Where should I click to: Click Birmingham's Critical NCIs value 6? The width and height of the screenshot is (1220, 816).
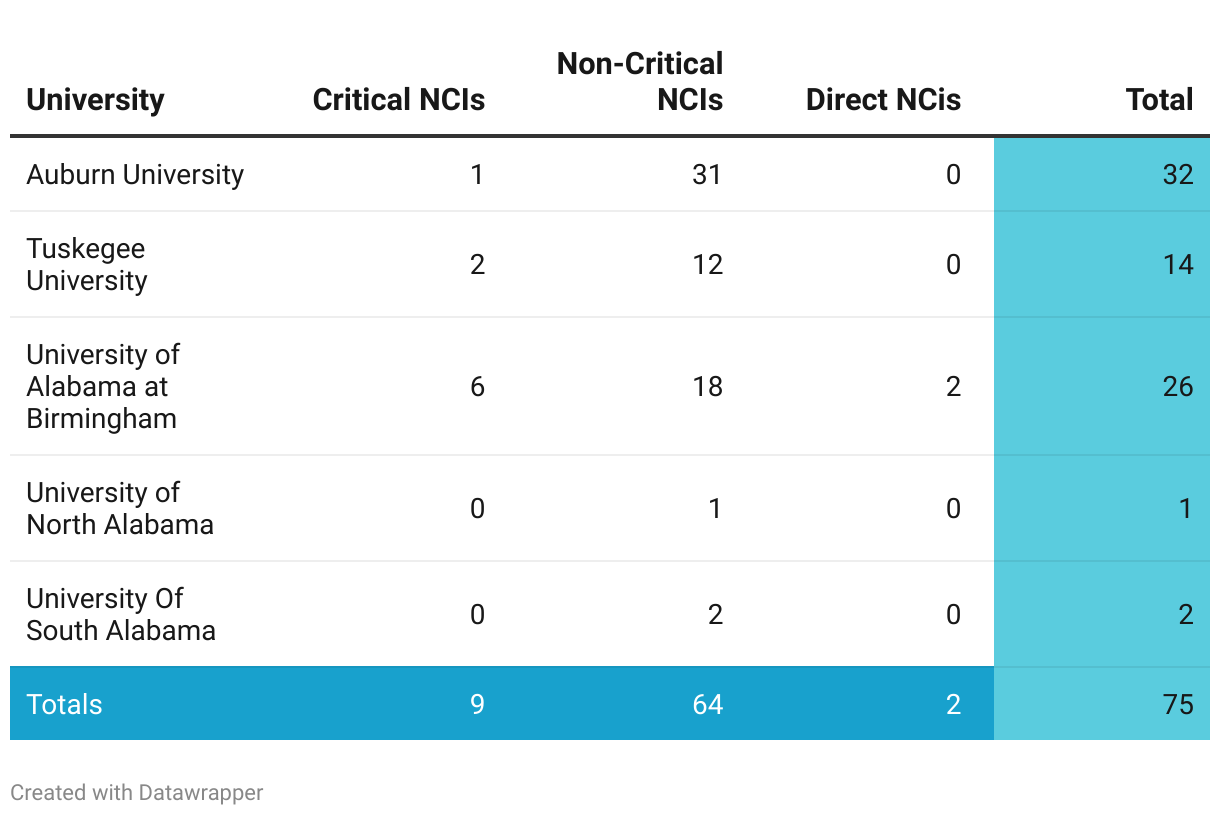477,386
